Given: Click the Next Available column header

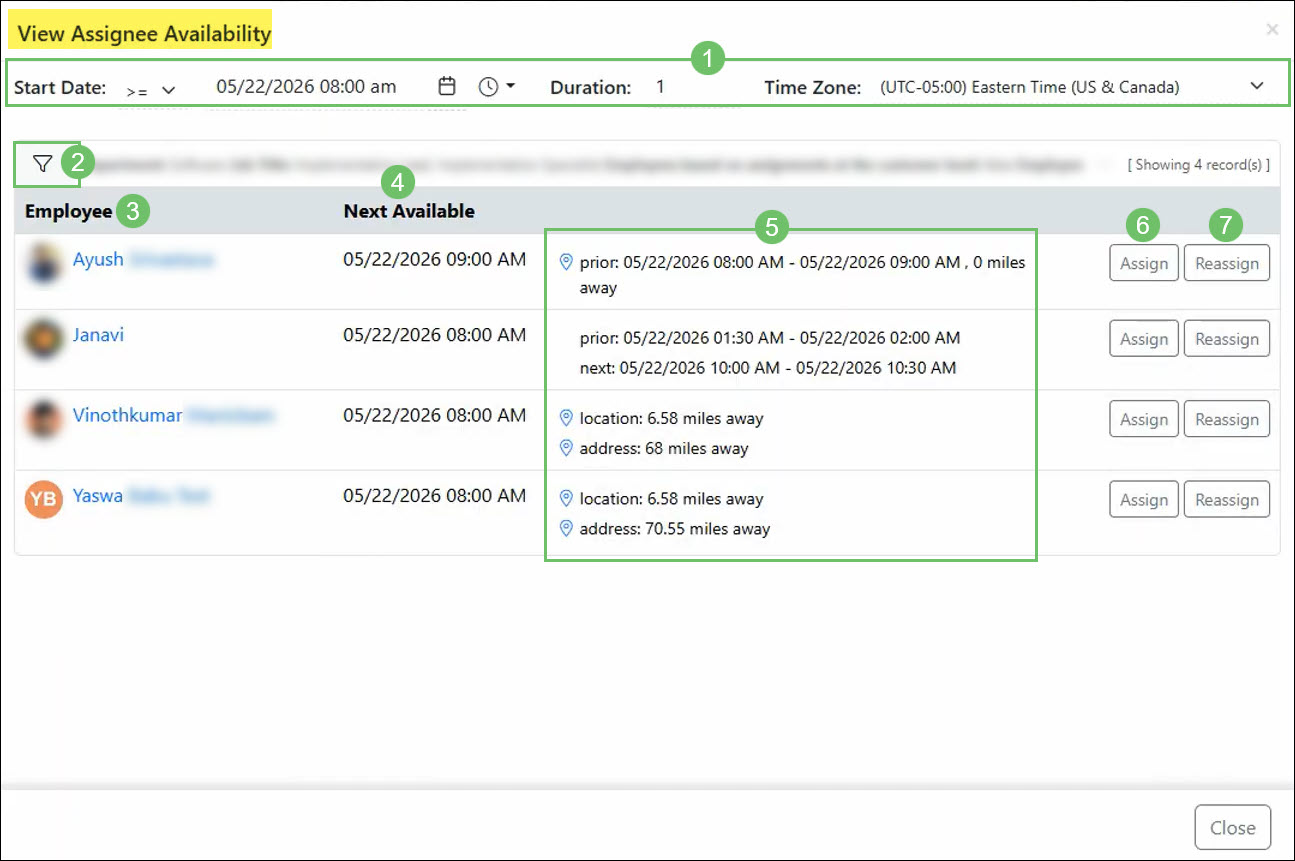Looking at the screenshot, I should (409, 211).
